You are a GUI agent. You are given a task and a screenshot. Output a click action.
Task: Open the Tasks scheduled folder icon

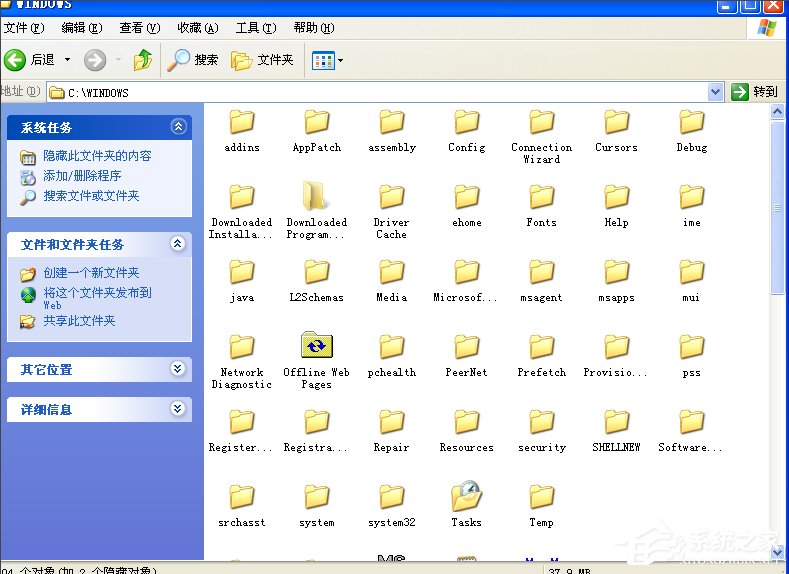click(466, 497)
